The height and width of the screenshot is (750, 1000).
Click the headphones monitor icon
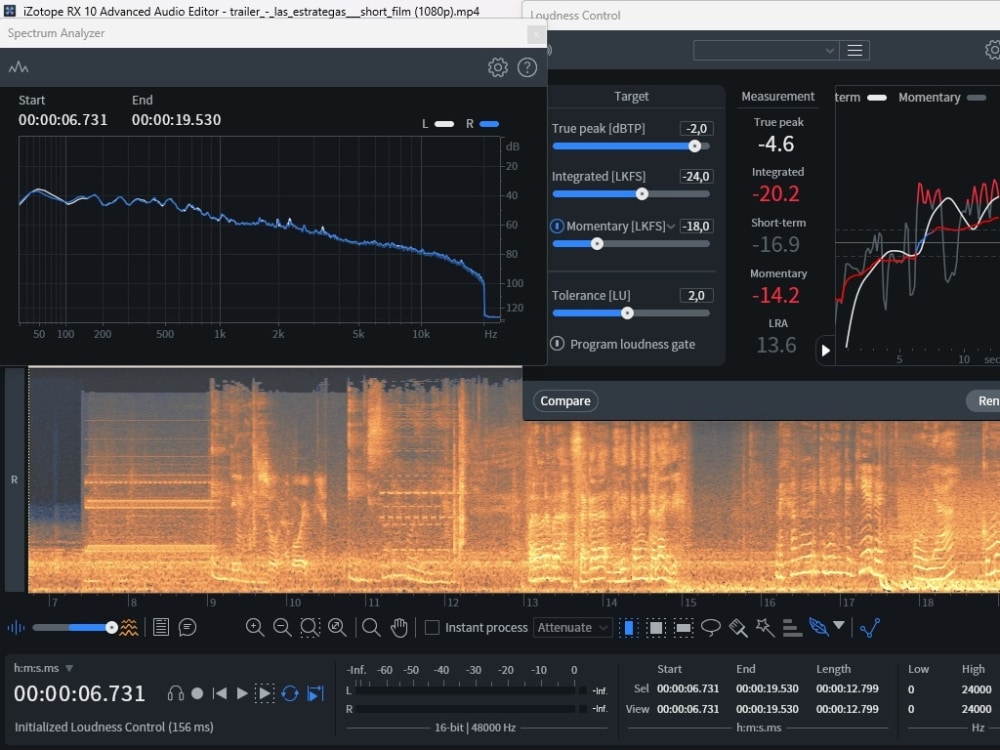tap(175, 693)
